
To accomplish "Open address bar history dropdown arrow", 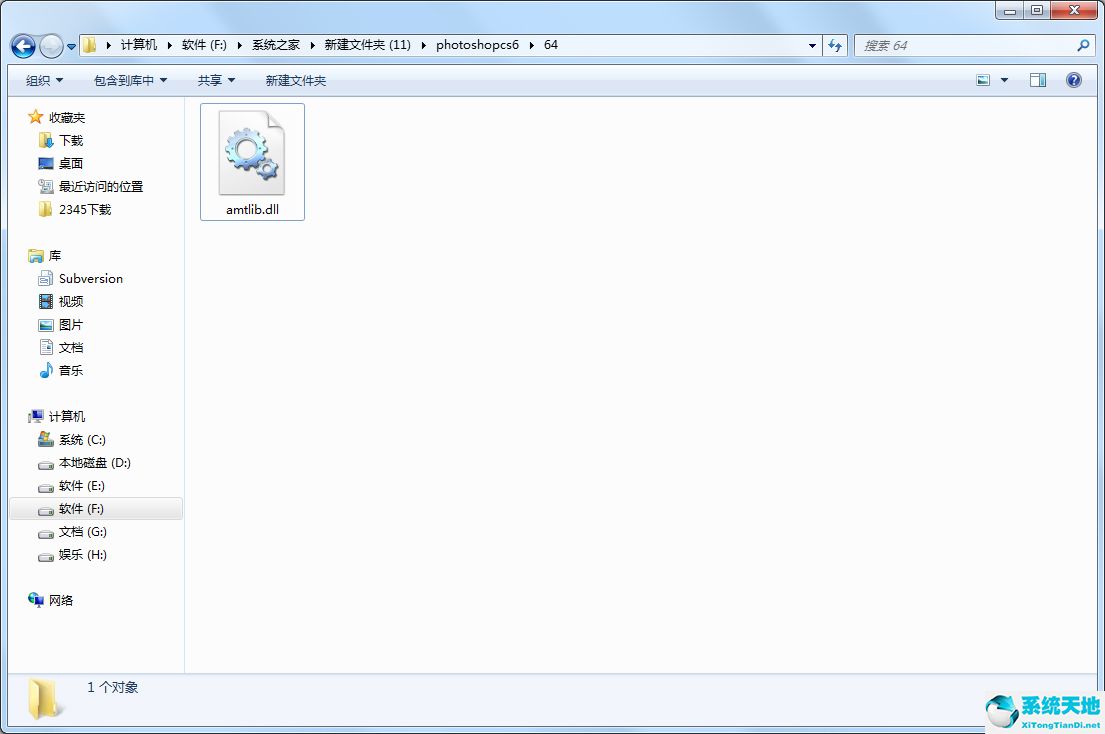I will [x=813, y=46].
